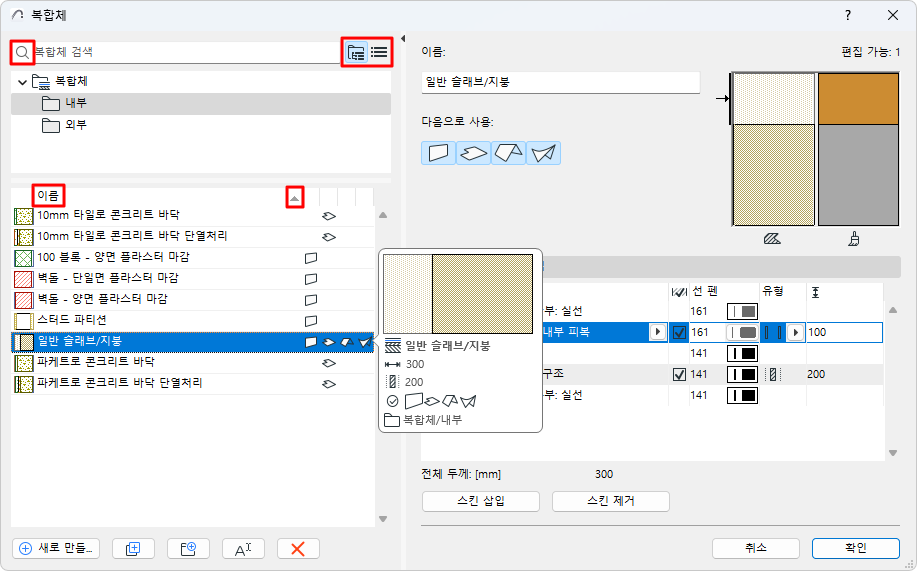Click the 선 펜 column header
Image resolution: width=917 pixels, height=571 pixels.
705,291
